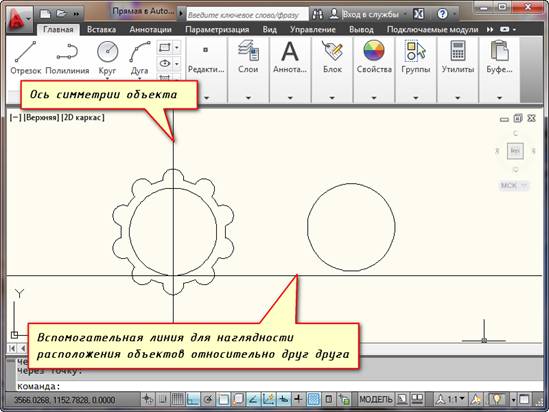Toggle object snap in status bar
549x412 pixels.
pyautogui.click(x=223, y=399)
